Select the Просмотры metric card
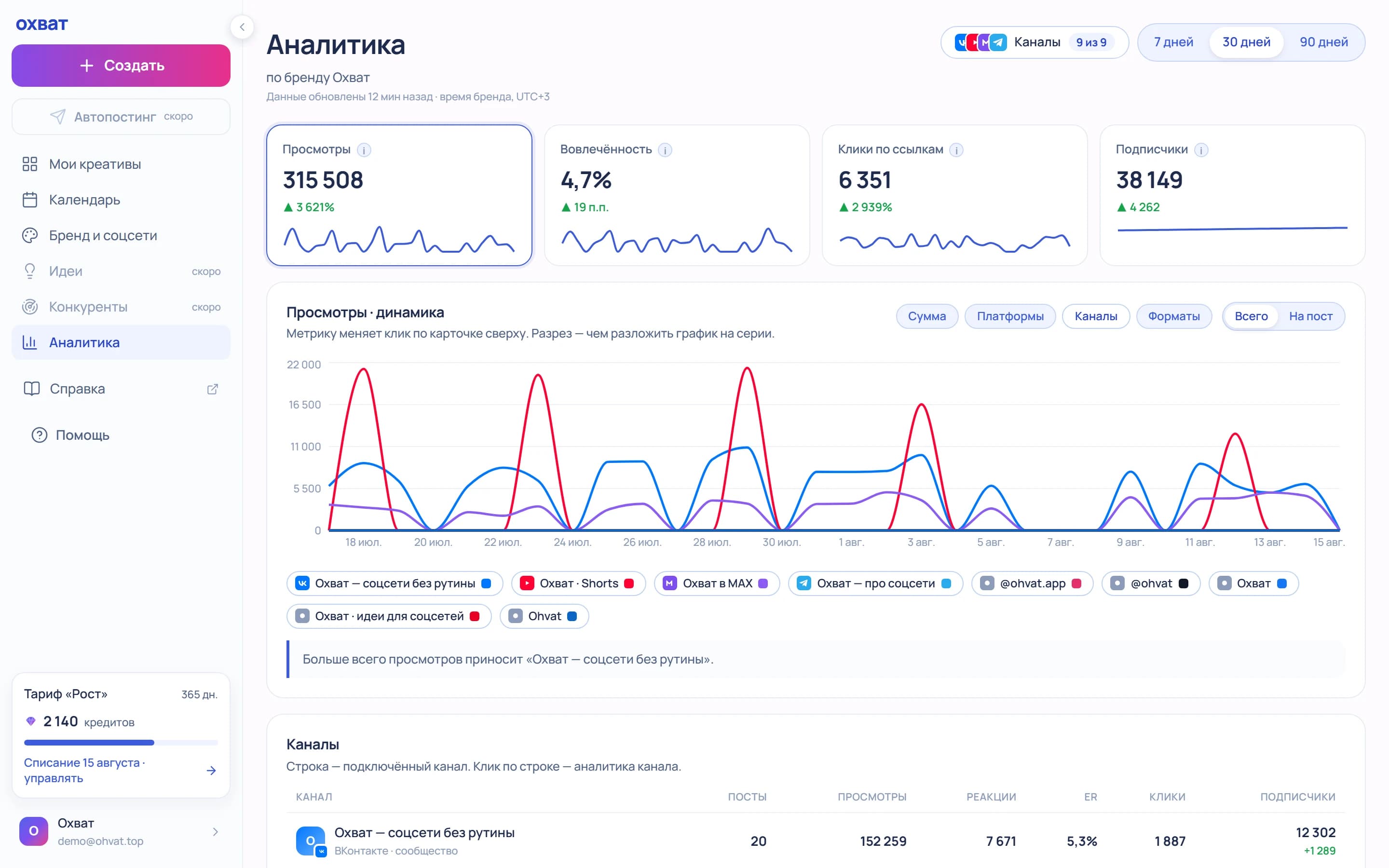Screen dimensions: 1389x868 399,195
